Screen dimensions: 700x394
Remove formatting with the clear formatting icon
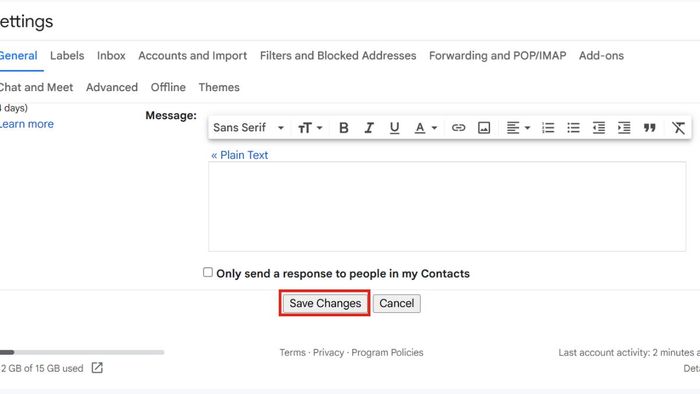tap(679, 128)
